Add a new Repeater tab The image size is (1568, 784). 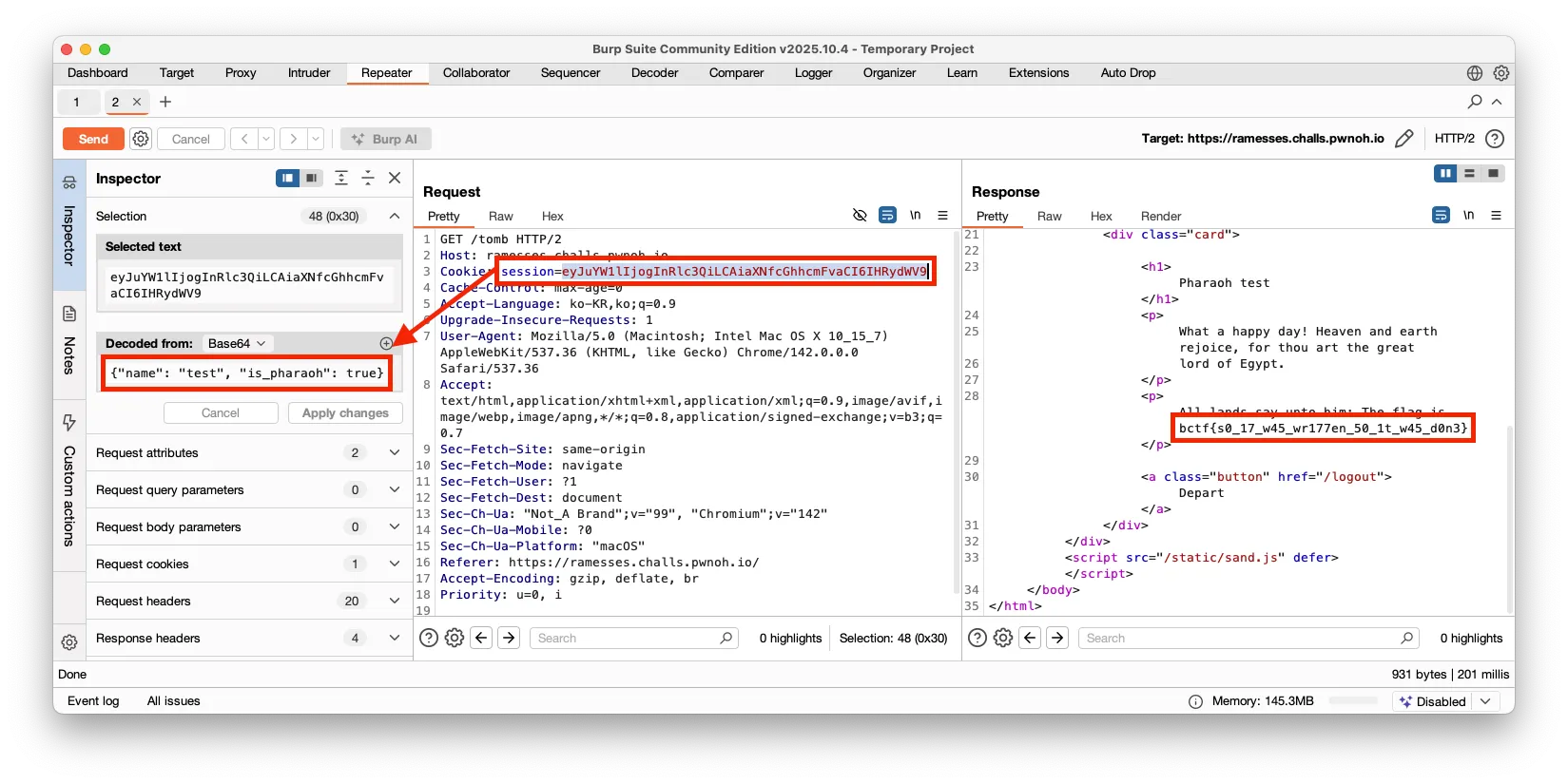[x=165, y=102]
